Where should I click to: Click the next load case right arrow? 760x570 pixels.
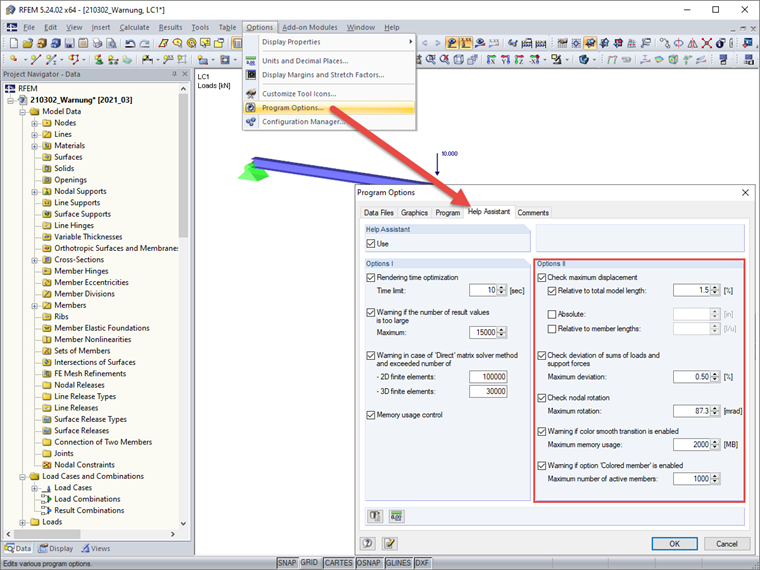pyautogui.click(x=438, y=44)
